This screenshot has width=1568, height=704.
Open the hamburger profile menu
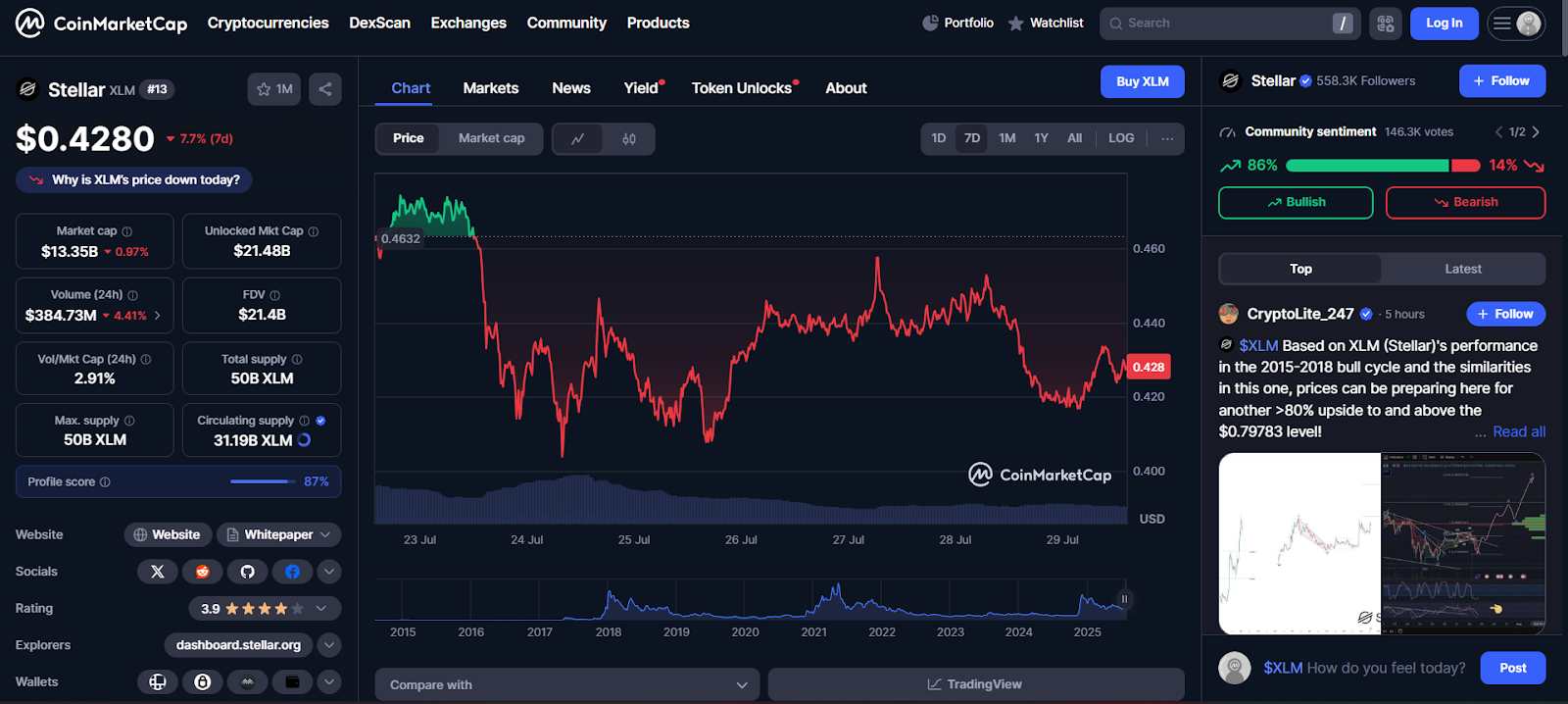[x=1516, y=24]
